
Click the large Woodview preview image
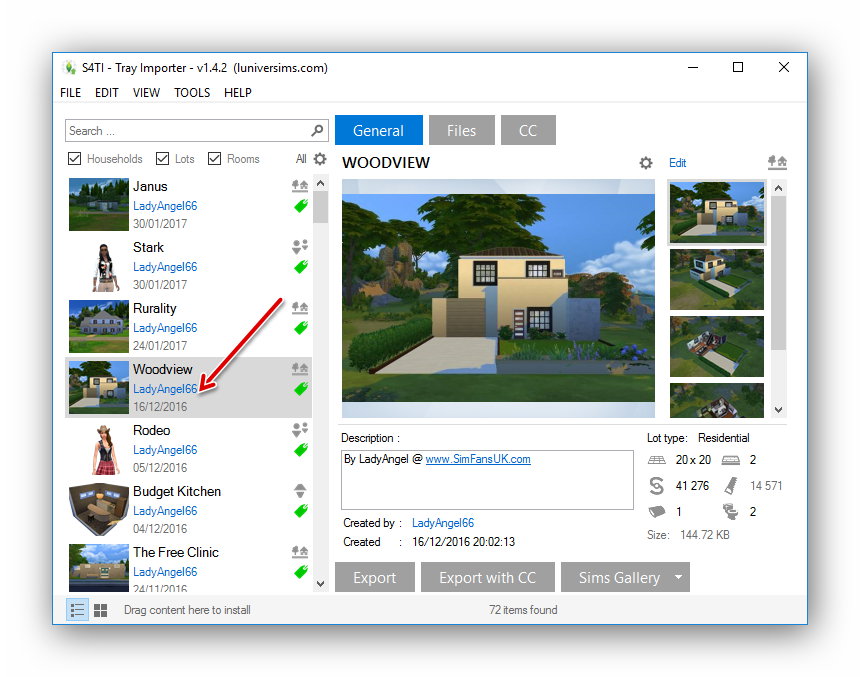coord(498,298)
